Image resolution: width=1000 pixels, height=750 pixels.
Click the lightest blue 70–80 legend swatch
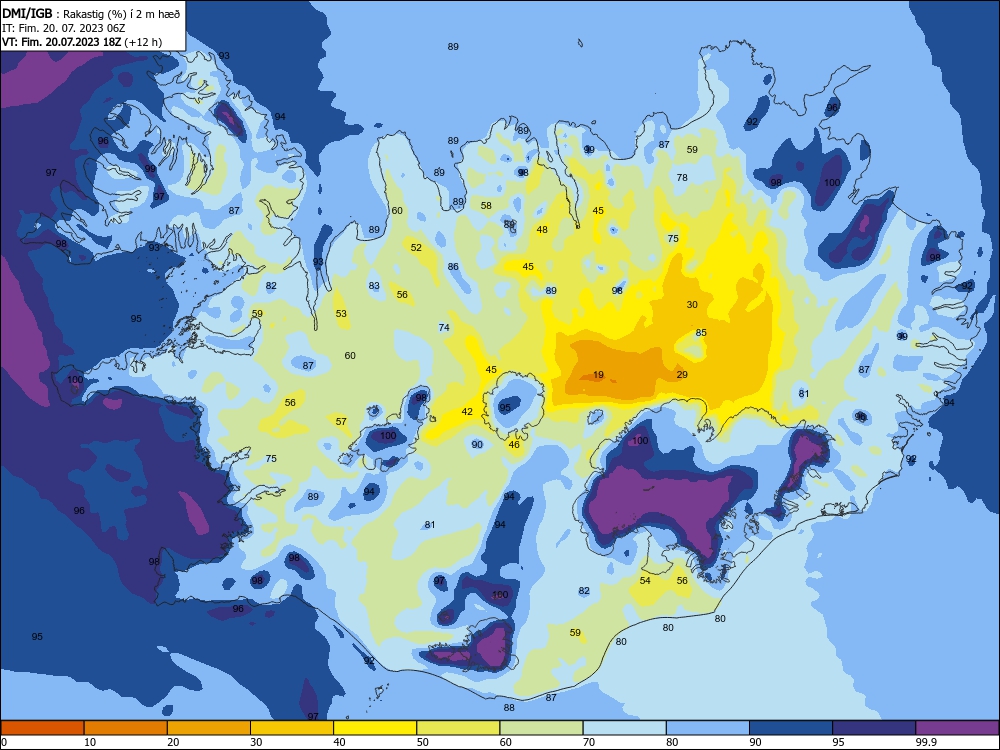coord(624,728)
